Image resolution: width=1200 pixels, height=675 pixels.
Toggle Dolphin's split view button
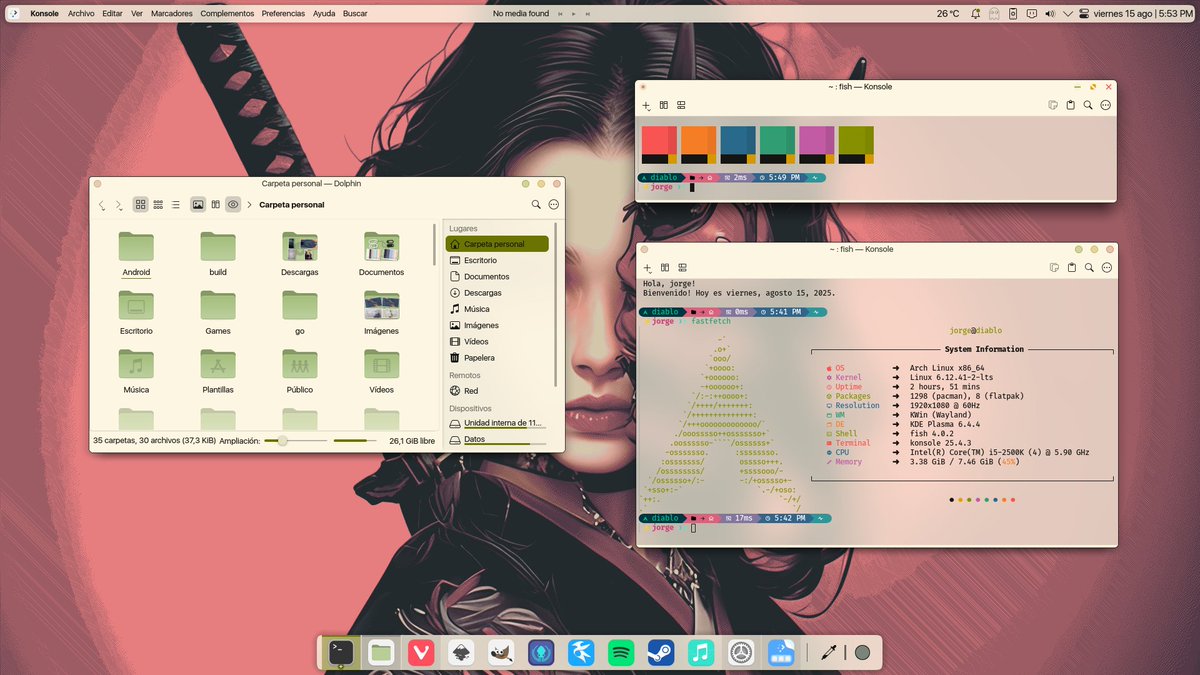pos(215,205)
